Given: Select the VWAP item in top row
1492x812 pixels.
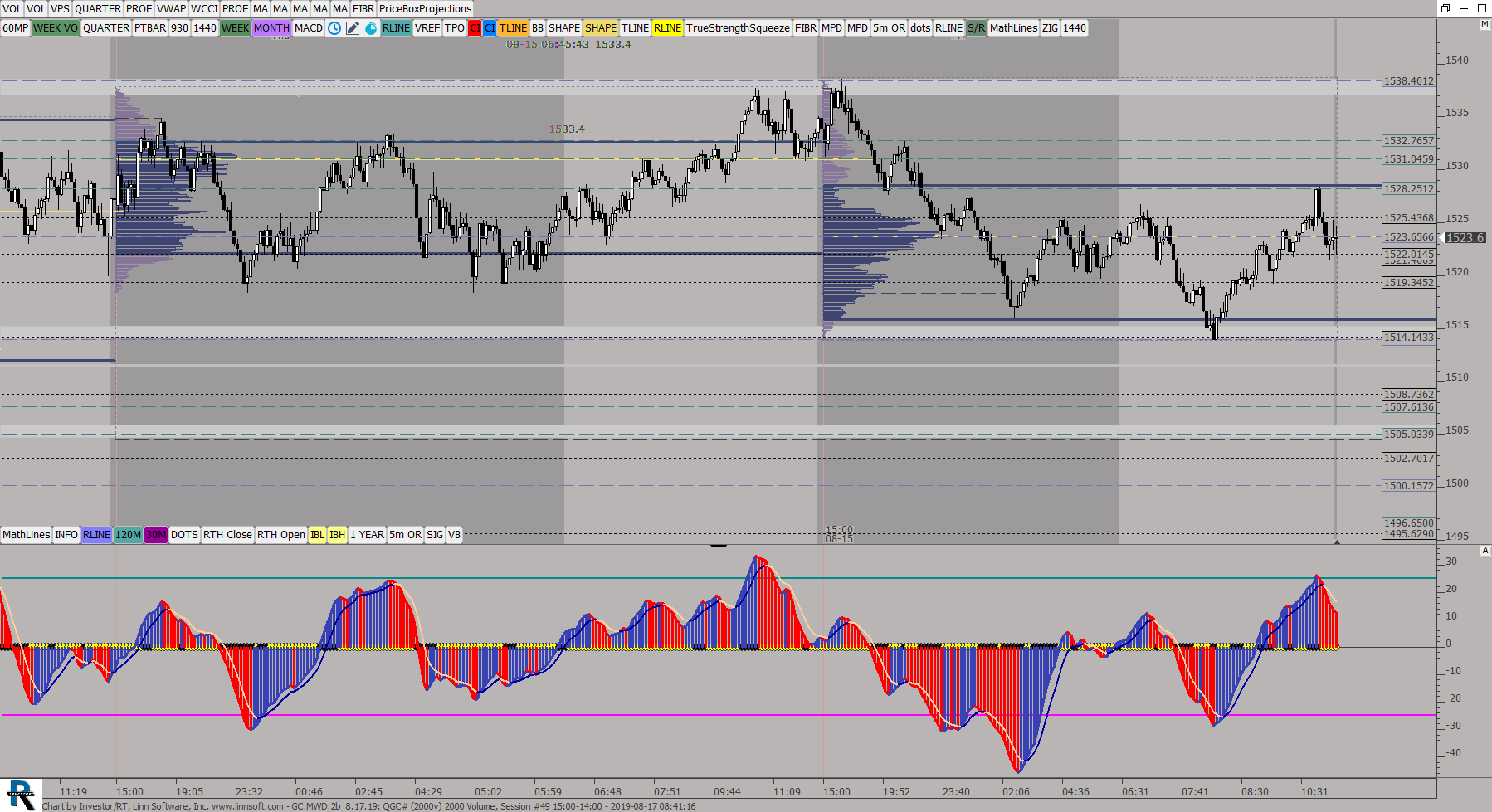Looking at the screenshot, I should point(171,9).
